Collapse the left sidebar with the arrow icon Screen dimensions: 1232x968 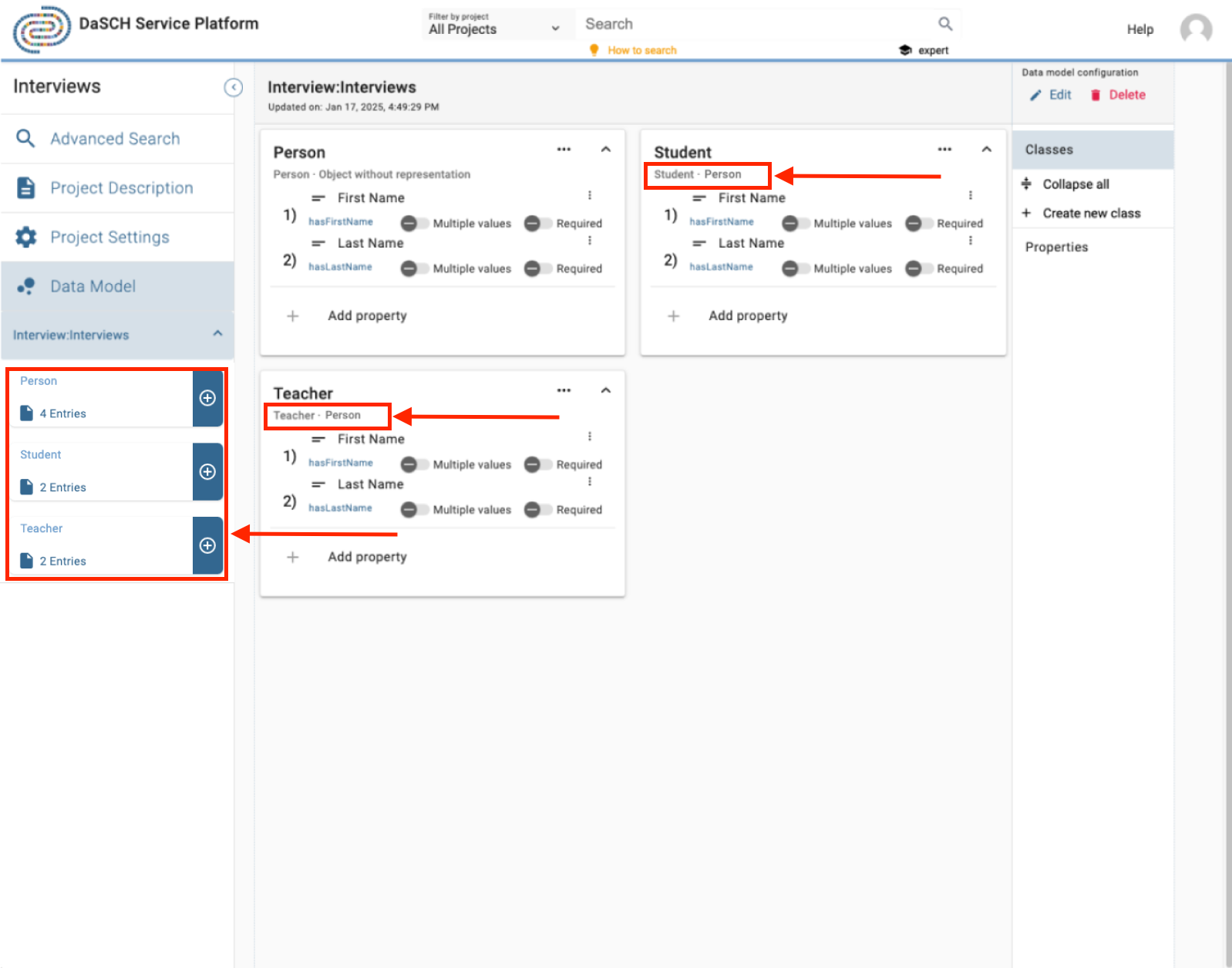coord(233,88)
